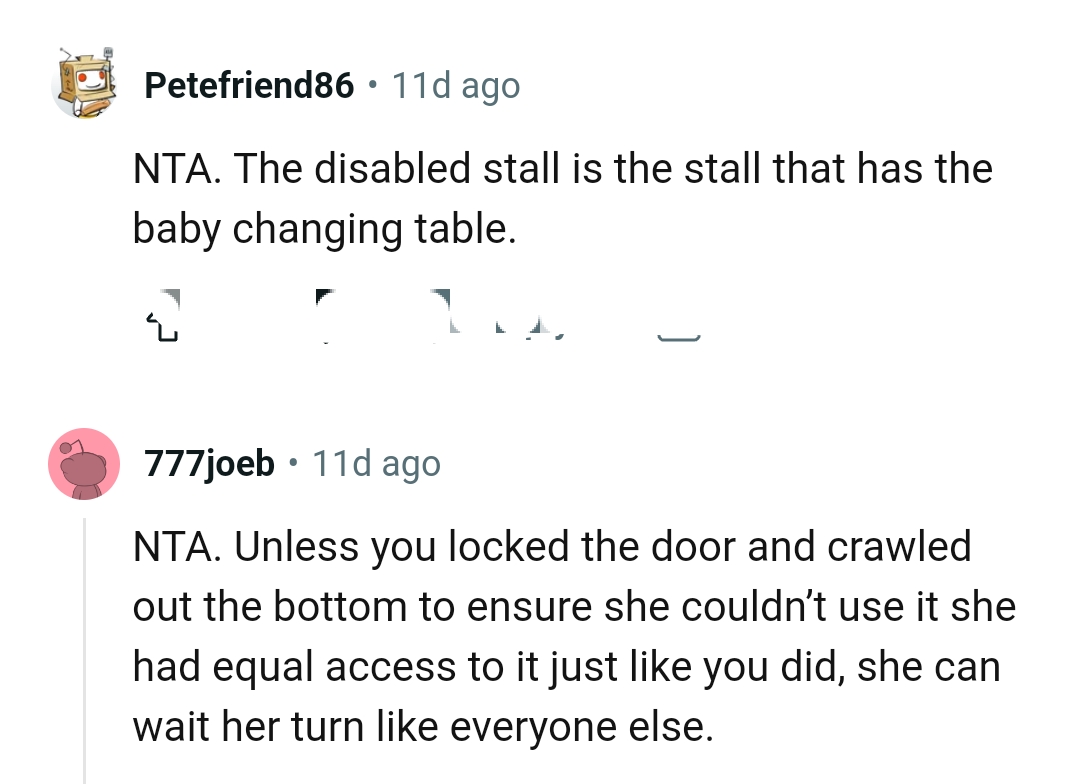Screen dimensions: 1080x784
Task: Click 777joeb's red Snoo avatar
Action: point(85,463)
